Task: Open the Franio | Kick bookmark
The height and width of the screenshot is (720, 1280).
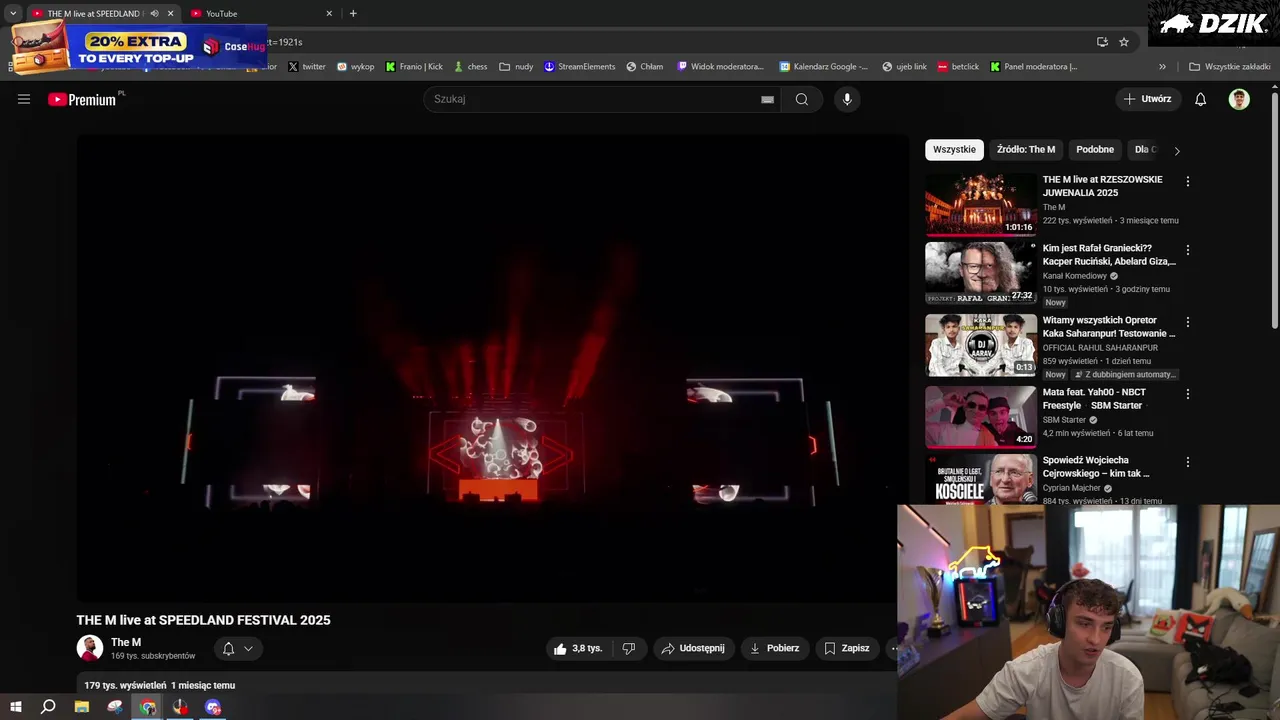Action: point(414,67)
